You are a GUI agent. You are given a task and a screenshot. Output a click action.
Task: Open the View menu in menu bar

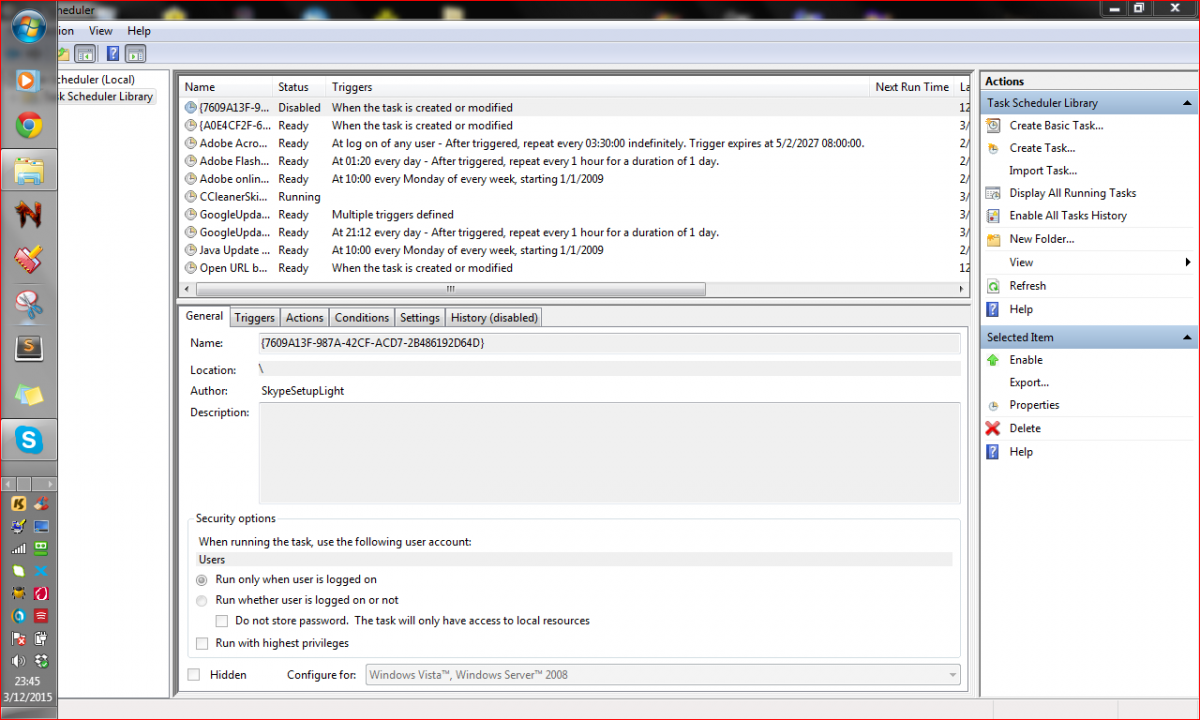(100, 31)
